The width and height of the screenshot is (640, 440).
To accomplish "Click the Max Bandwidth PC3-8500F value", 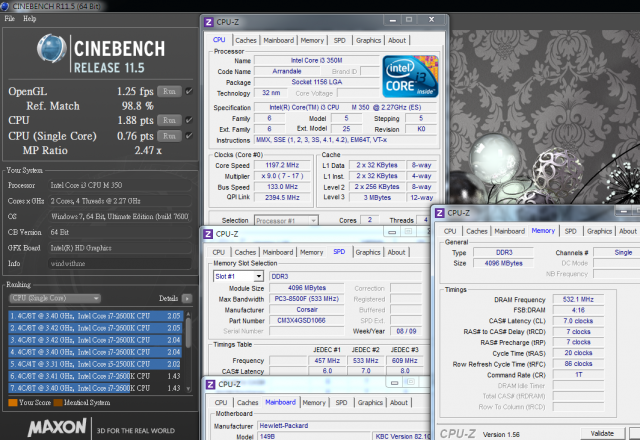I will click(306, 299).
